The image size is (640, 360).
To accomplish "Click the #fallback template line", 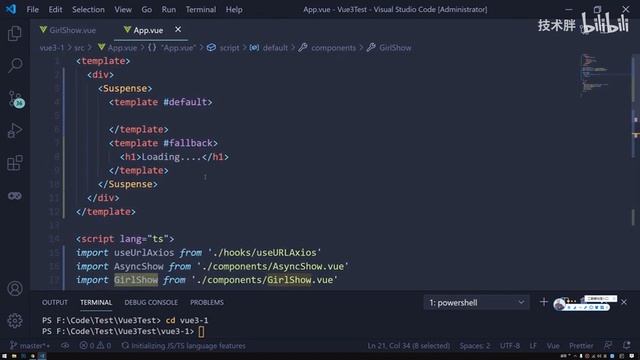I will (x=163, y=143).
